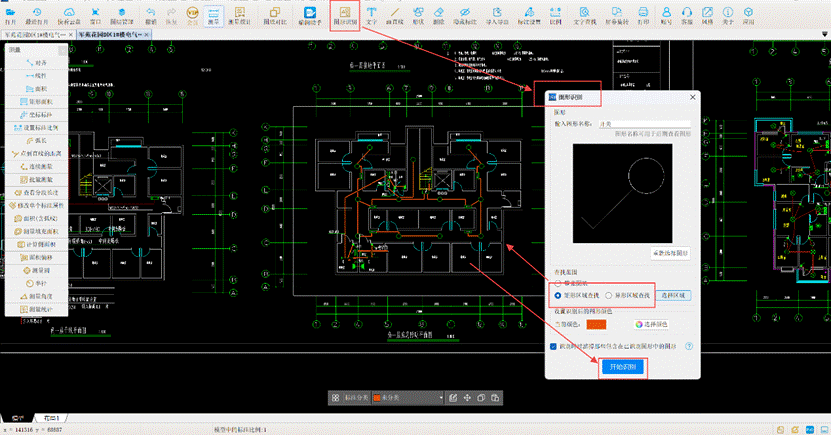Viewport: 831px width, 435px height.
Task: Switch to the Layout1 tab
Action: (x=51, y=419)
